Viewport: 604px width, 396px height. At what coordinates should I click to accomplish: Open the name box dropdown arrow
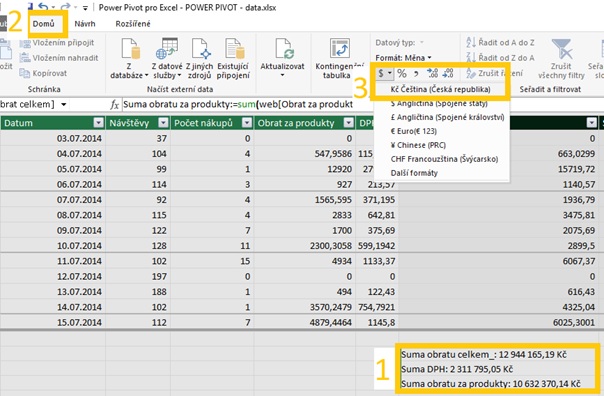pyautogui.click(x=64, y=104)
